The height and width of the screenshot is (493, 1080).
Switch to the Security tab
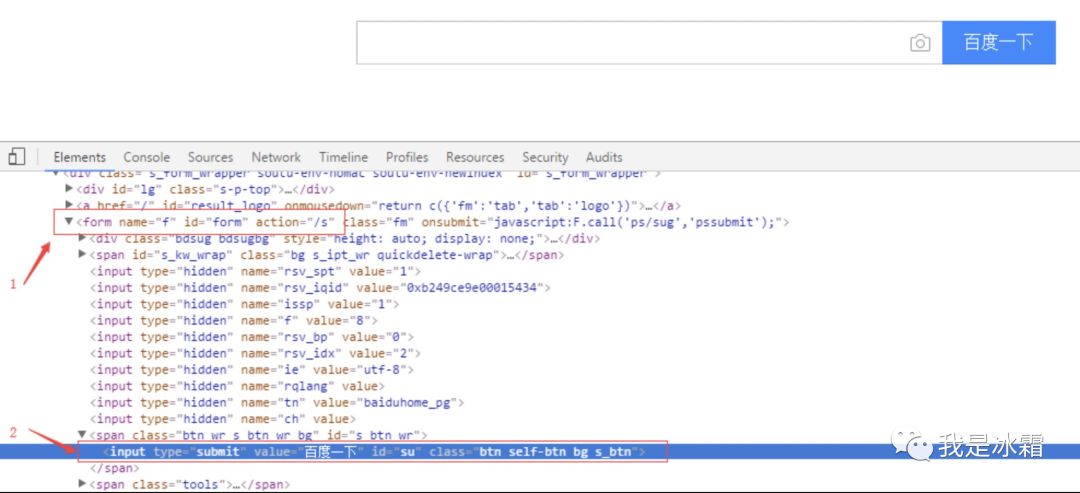point(546,157)
